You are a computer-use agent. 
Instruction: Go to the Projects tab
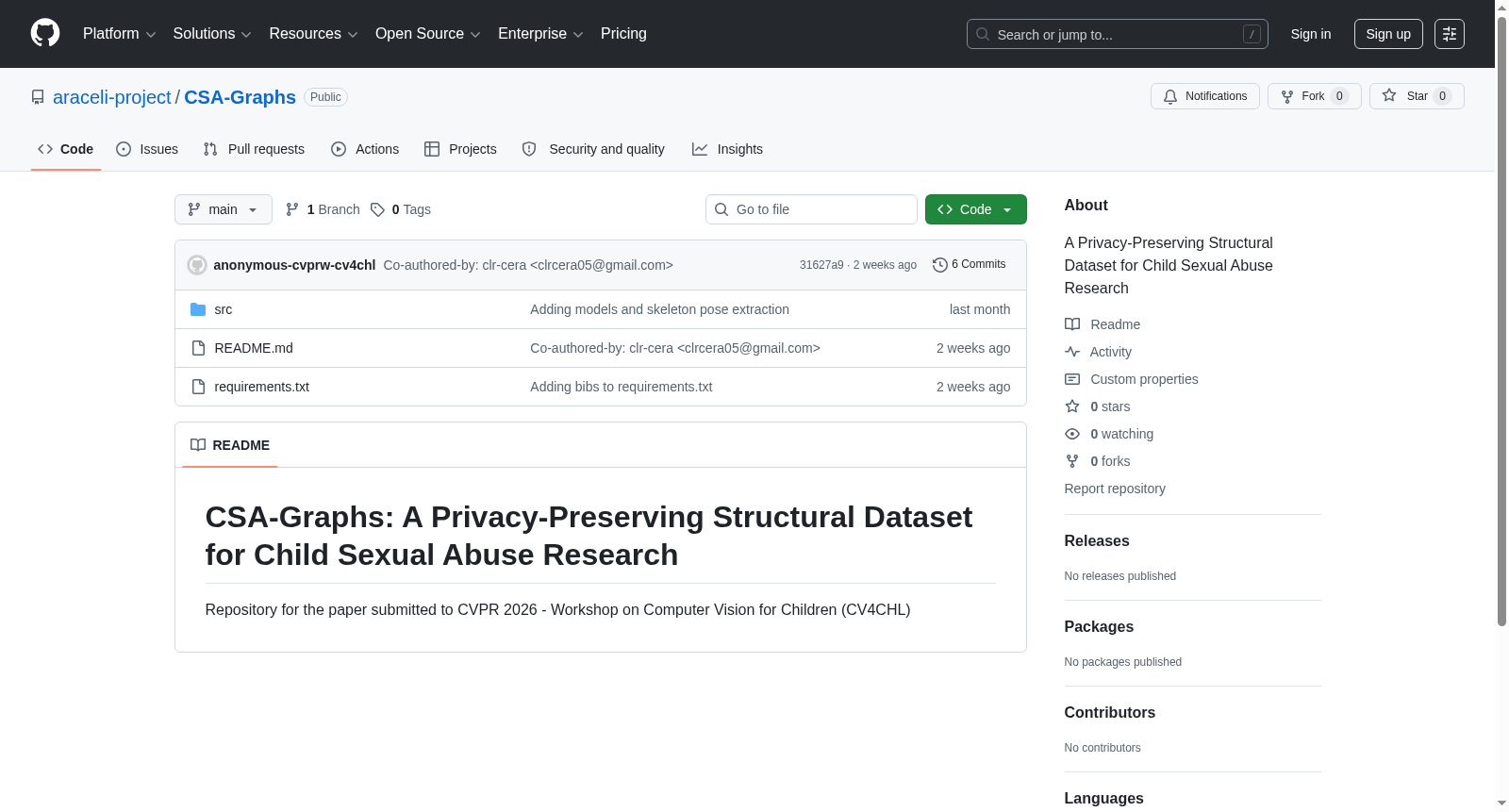[x=460, y=149]
